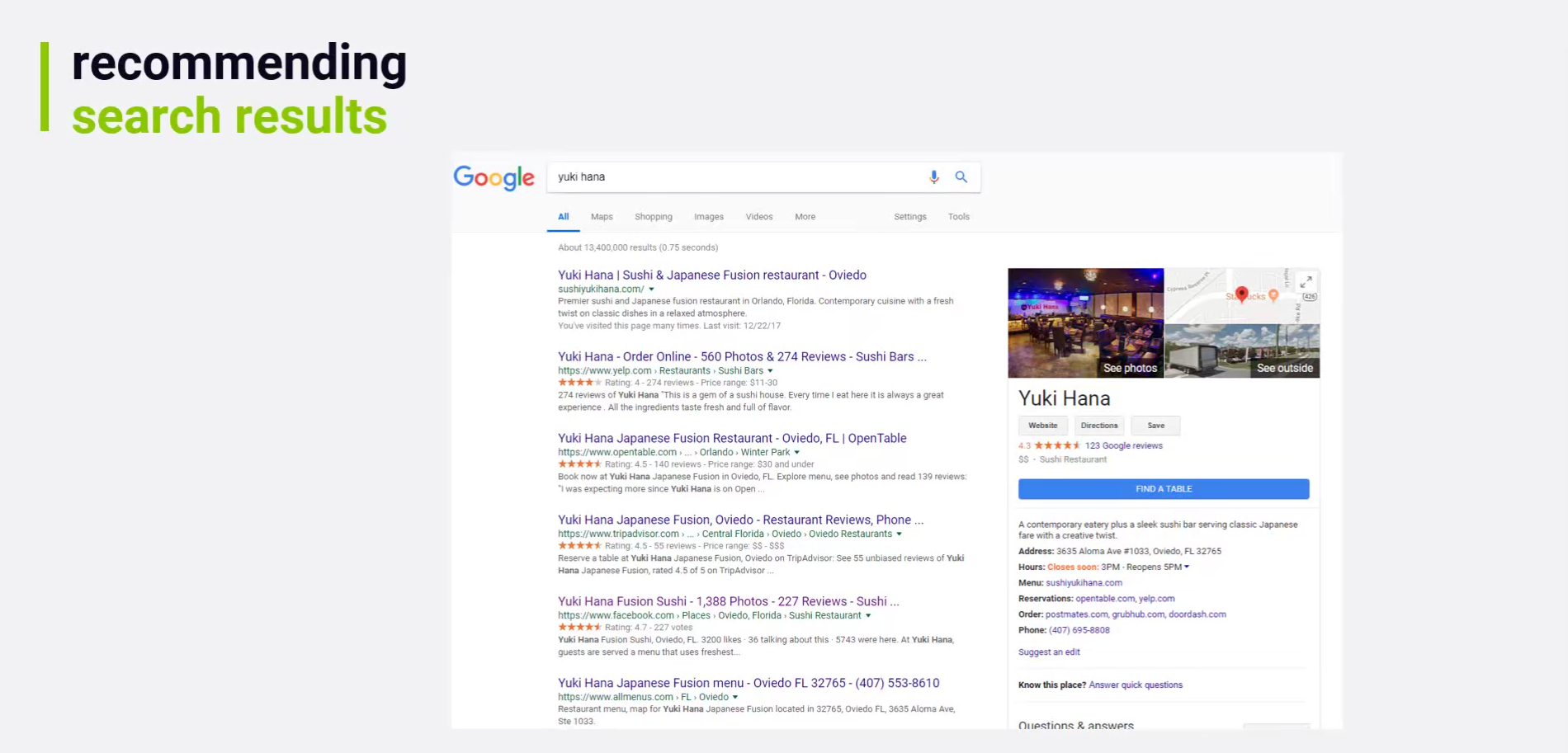The image size is (1568, 753).
Task: Open dropdown arrow beside the allmenus URL
Action: (x=735, y=698)
